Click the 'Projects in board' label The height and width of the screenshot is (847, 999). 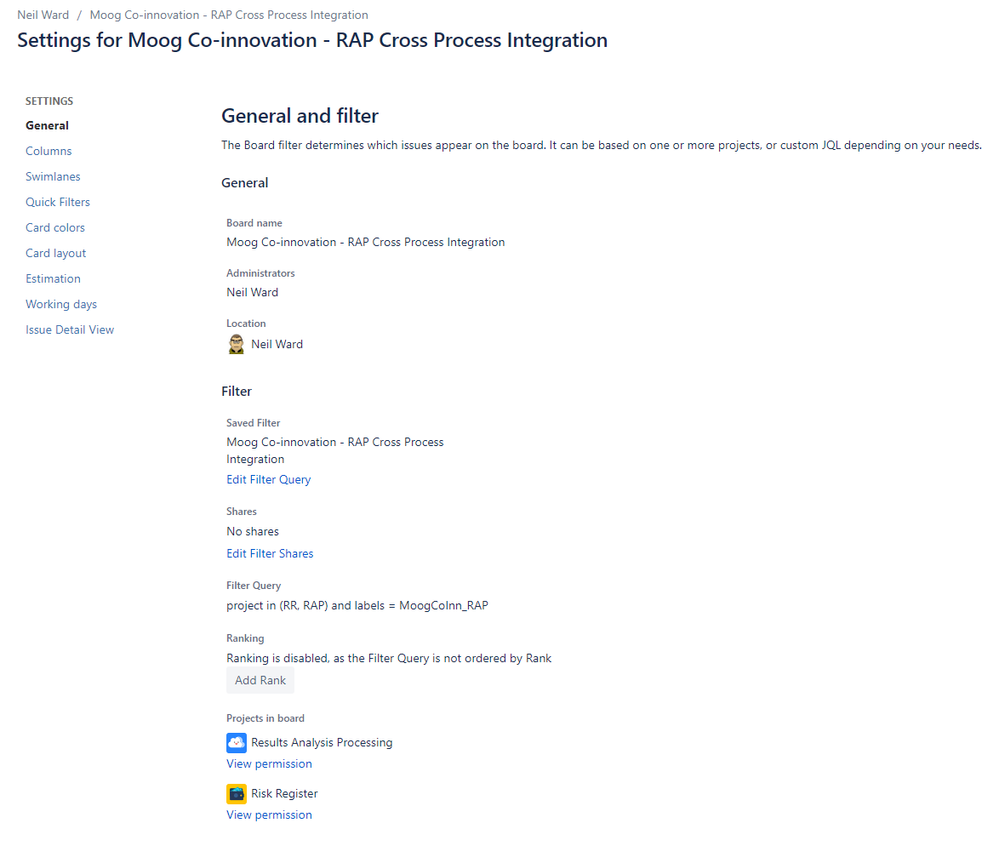265,718
